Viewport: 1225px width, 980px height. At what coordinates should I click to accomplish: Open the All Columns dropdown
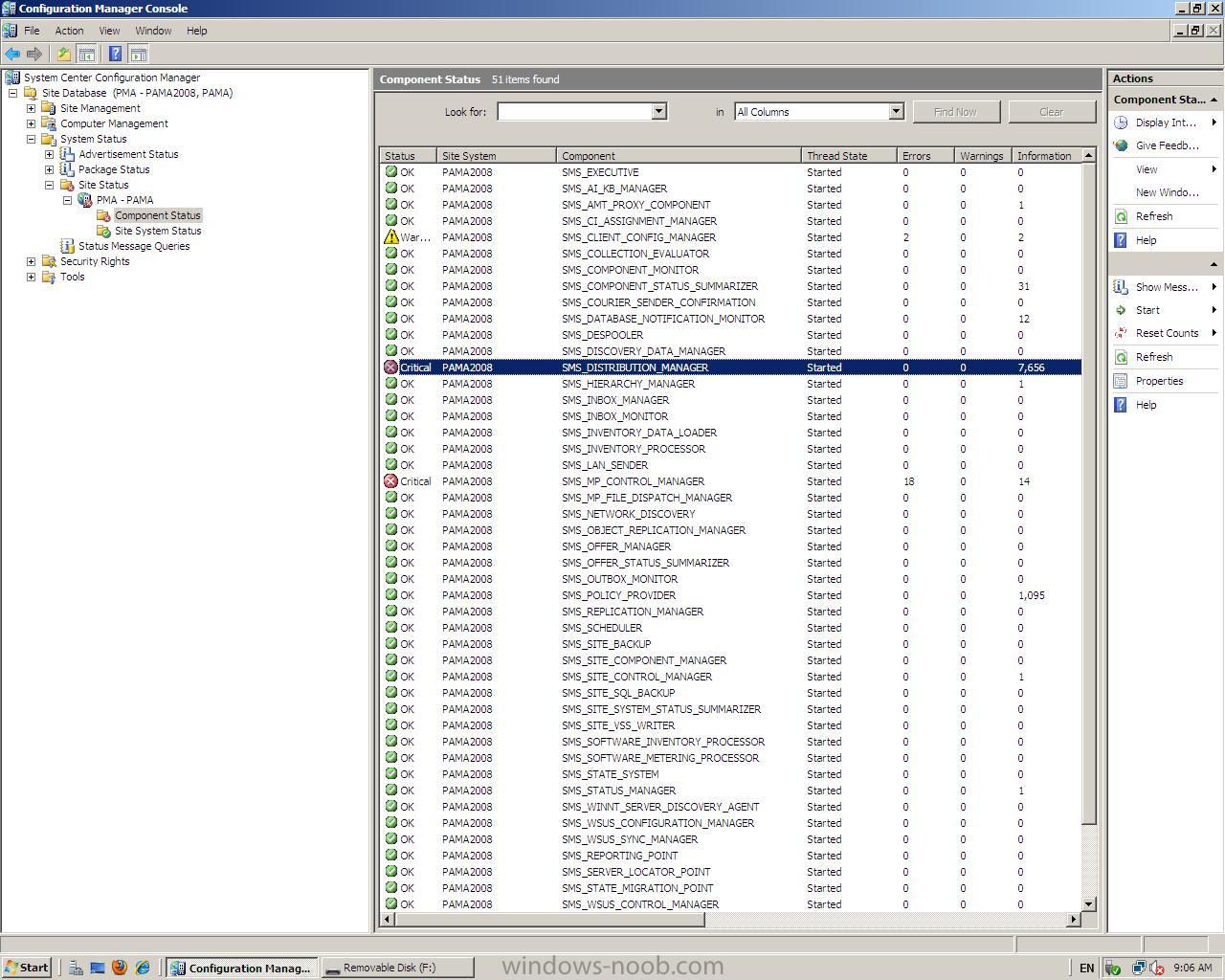pyautogui.click(x=896, y=112)
